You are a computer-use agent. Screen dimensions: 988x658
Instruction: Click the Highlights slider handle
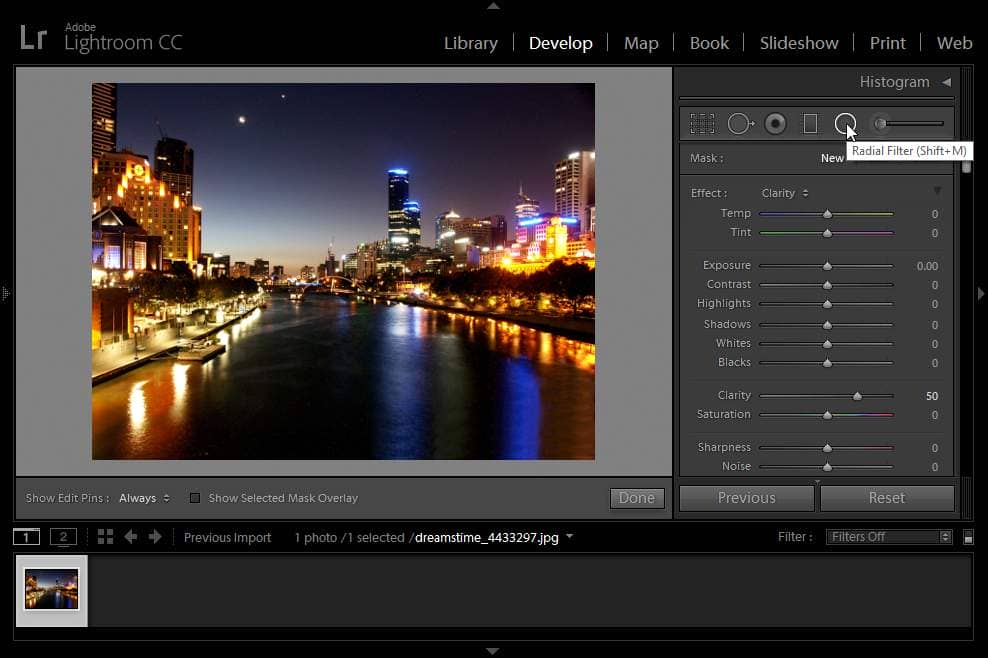pyautogui.click(x=827, y=304)
